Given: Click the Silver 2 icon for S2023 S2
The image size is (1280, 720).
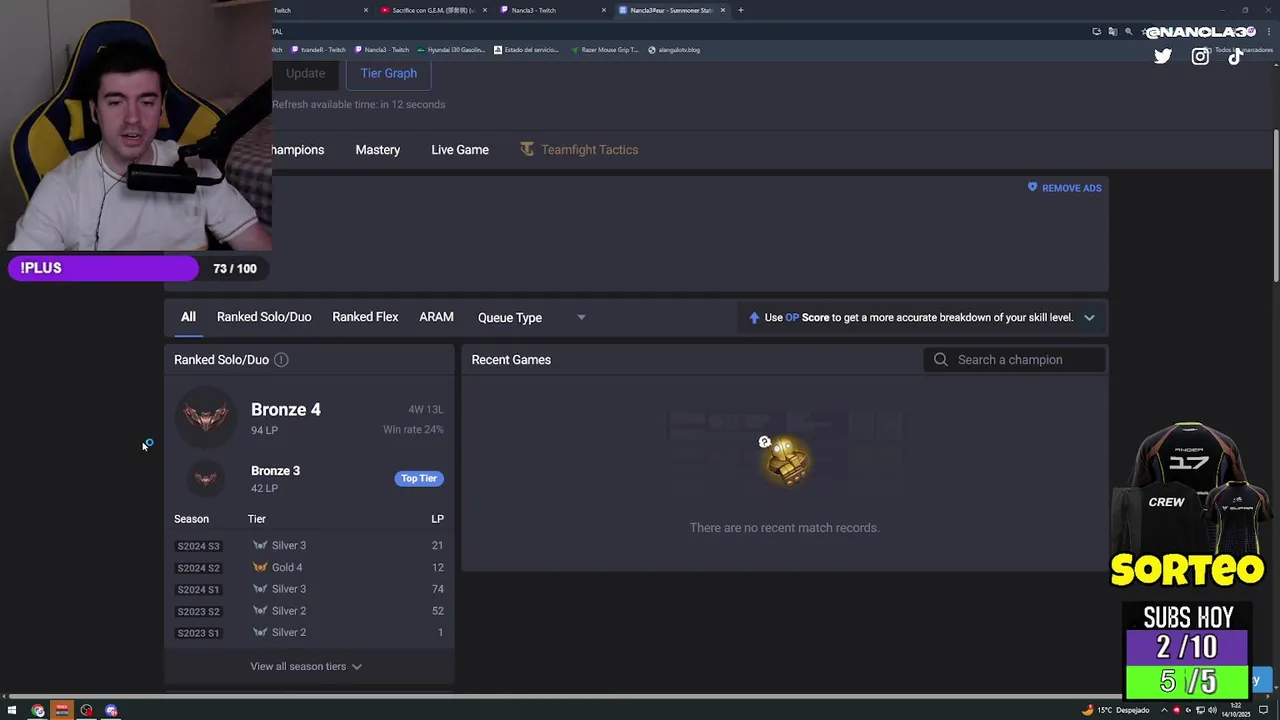Looking at the screenshot, I should pyautogui.click(x=260, y=611).
